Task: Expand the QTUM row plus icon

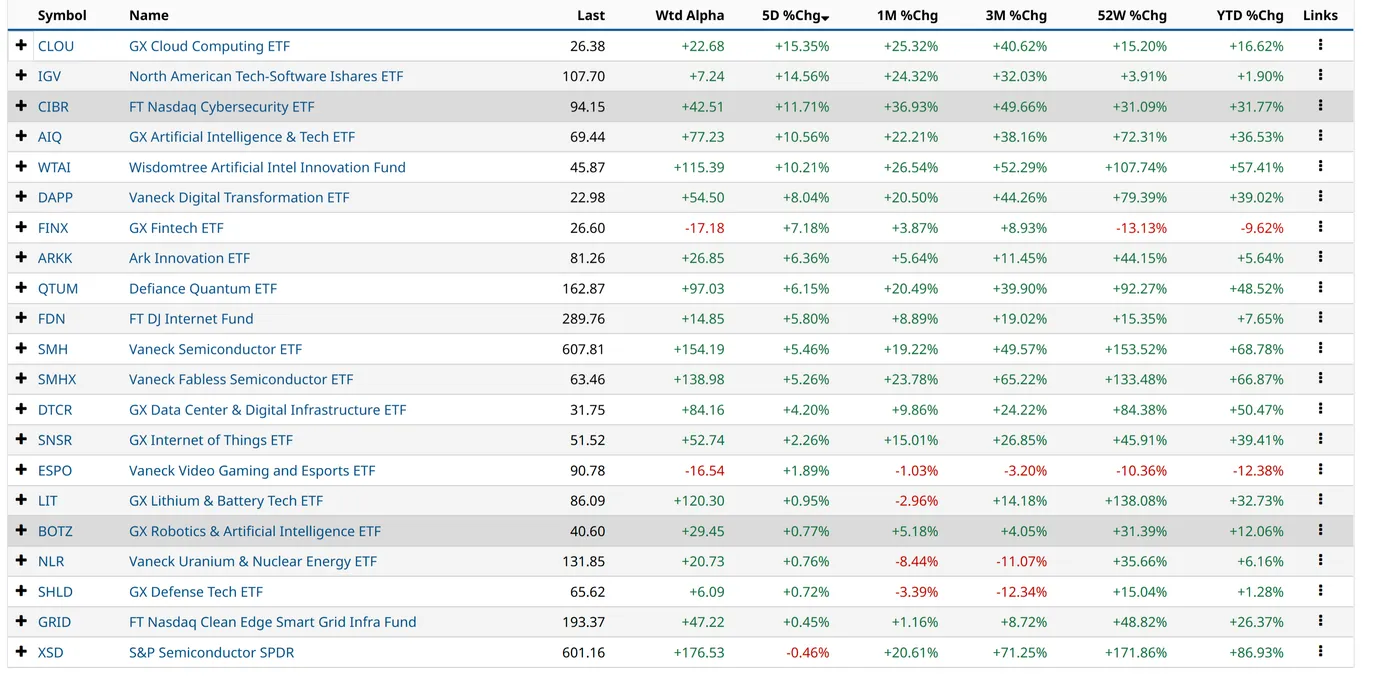Action: tap(21, 288)
